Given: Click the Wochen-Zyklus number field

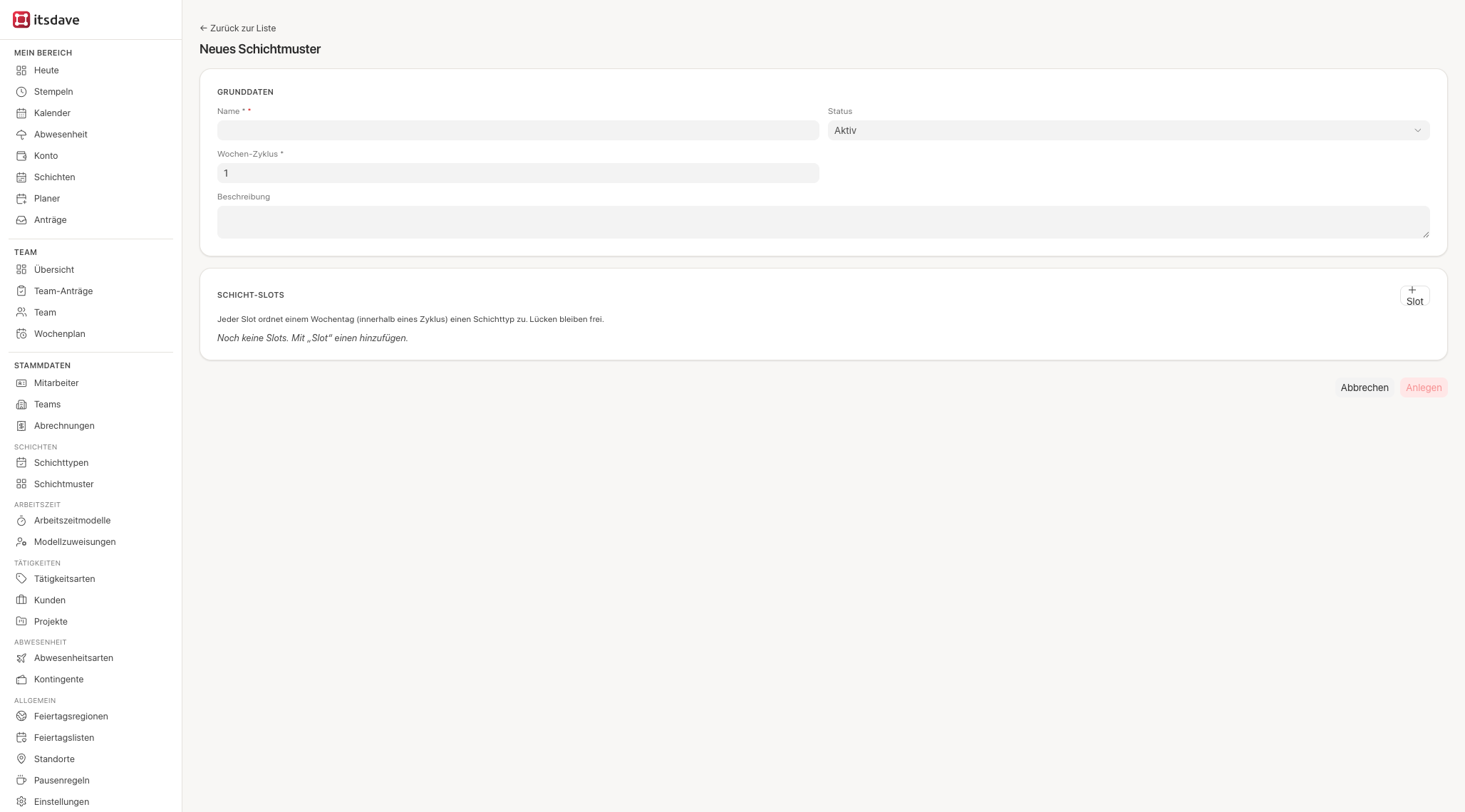Looking at the screenshot, I should pyautogui.click(x=518, y=173).
